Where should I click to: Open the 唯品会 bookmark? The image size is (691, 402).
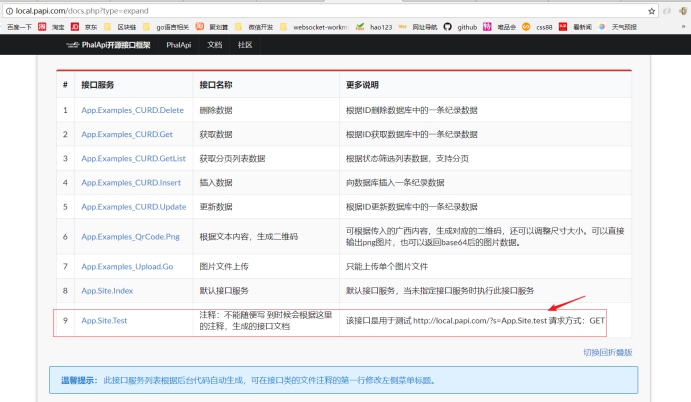click(x=499, y=27)
